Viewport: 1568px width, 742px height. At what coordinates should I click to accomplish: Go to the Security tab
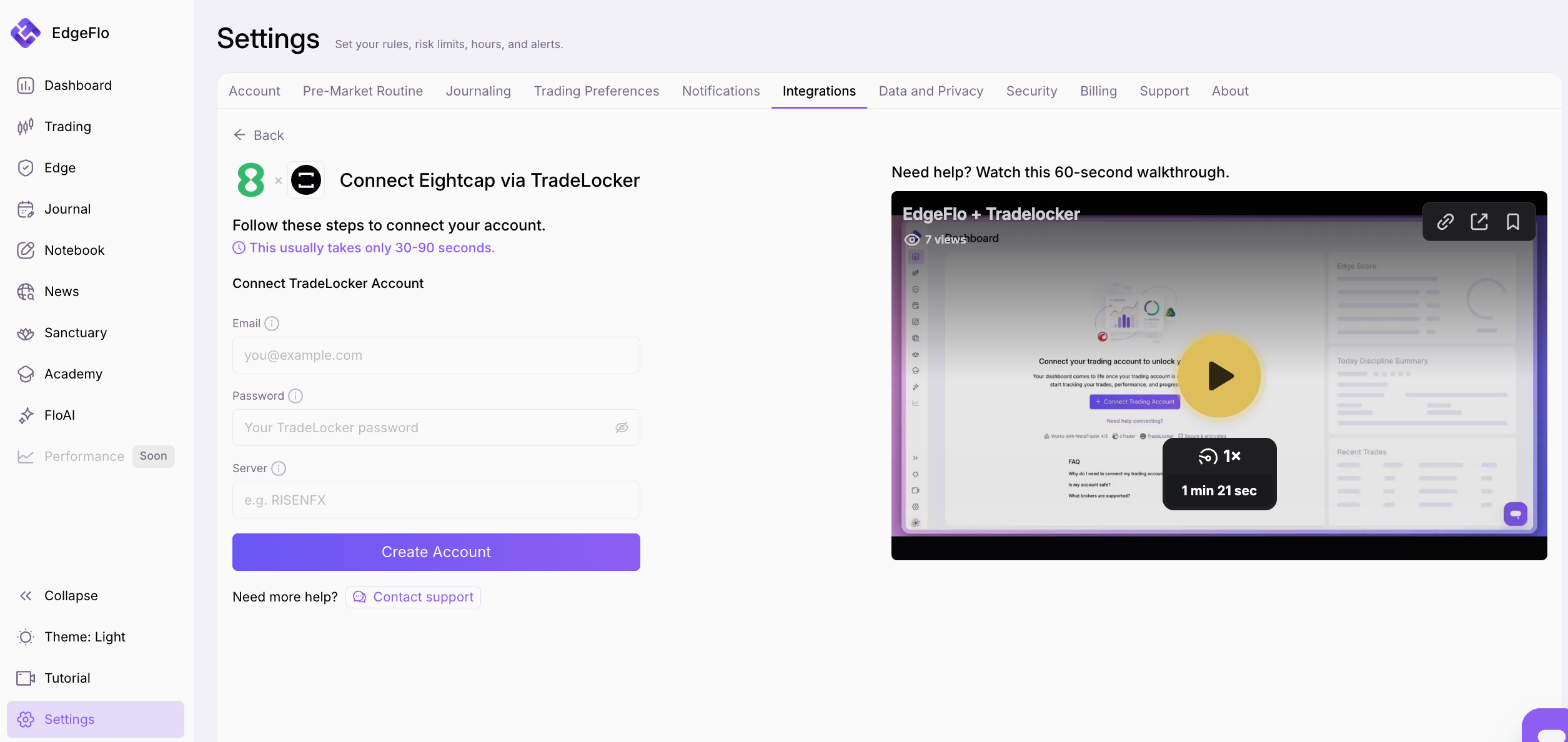(1032, 91)
